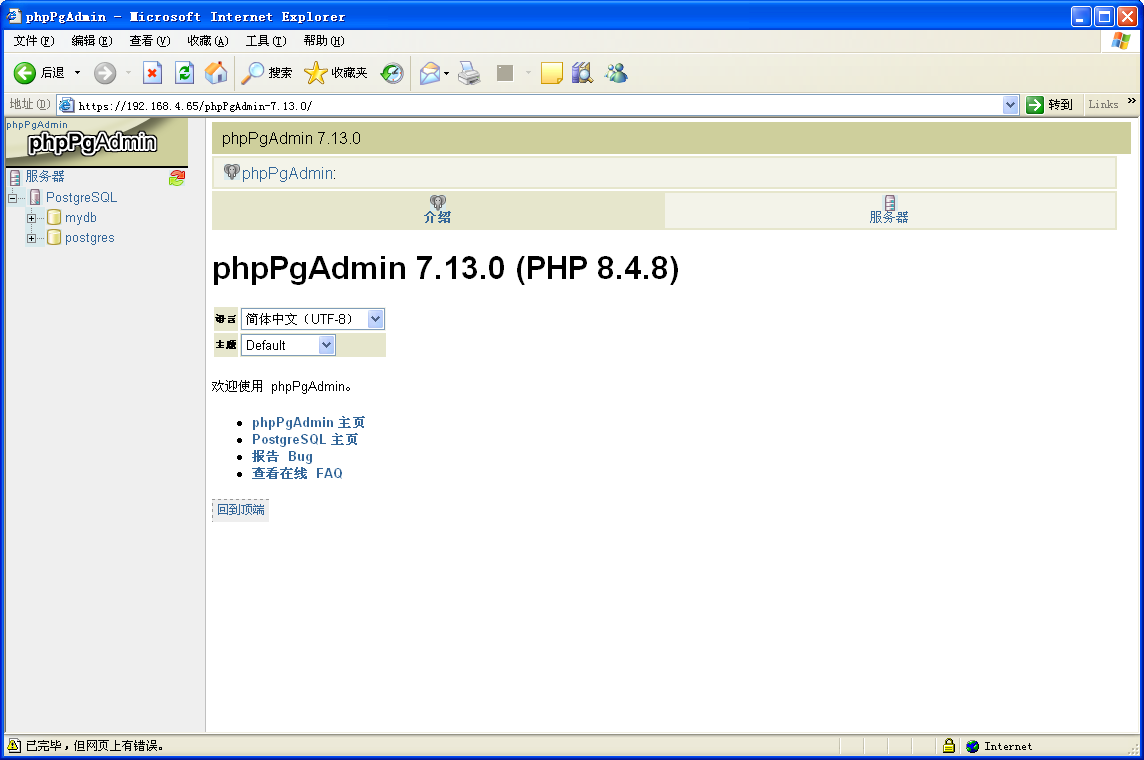Expand the postgres tree node
Image resolution: width=1144 pixels, height=760 pixels.
point(31,238)
